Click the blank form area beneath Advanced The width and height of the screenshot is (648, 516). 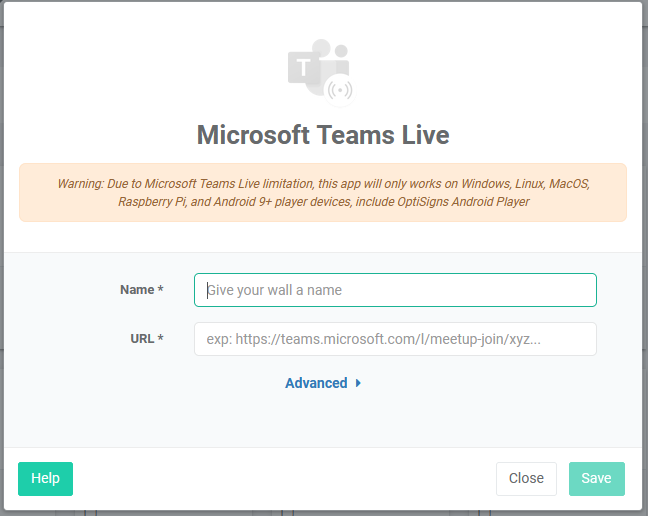[x=323, y=420]
